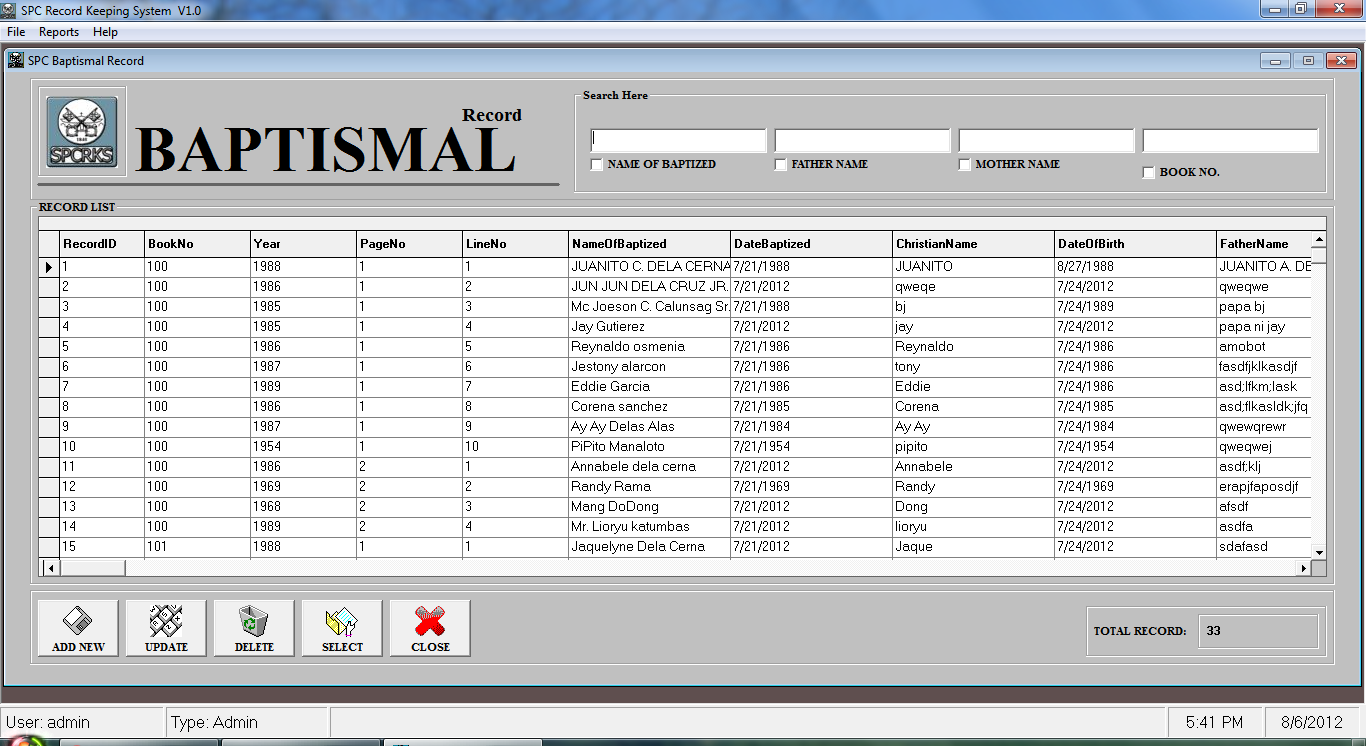
Task: Click the father name search field
Action: tap(862, 140)
